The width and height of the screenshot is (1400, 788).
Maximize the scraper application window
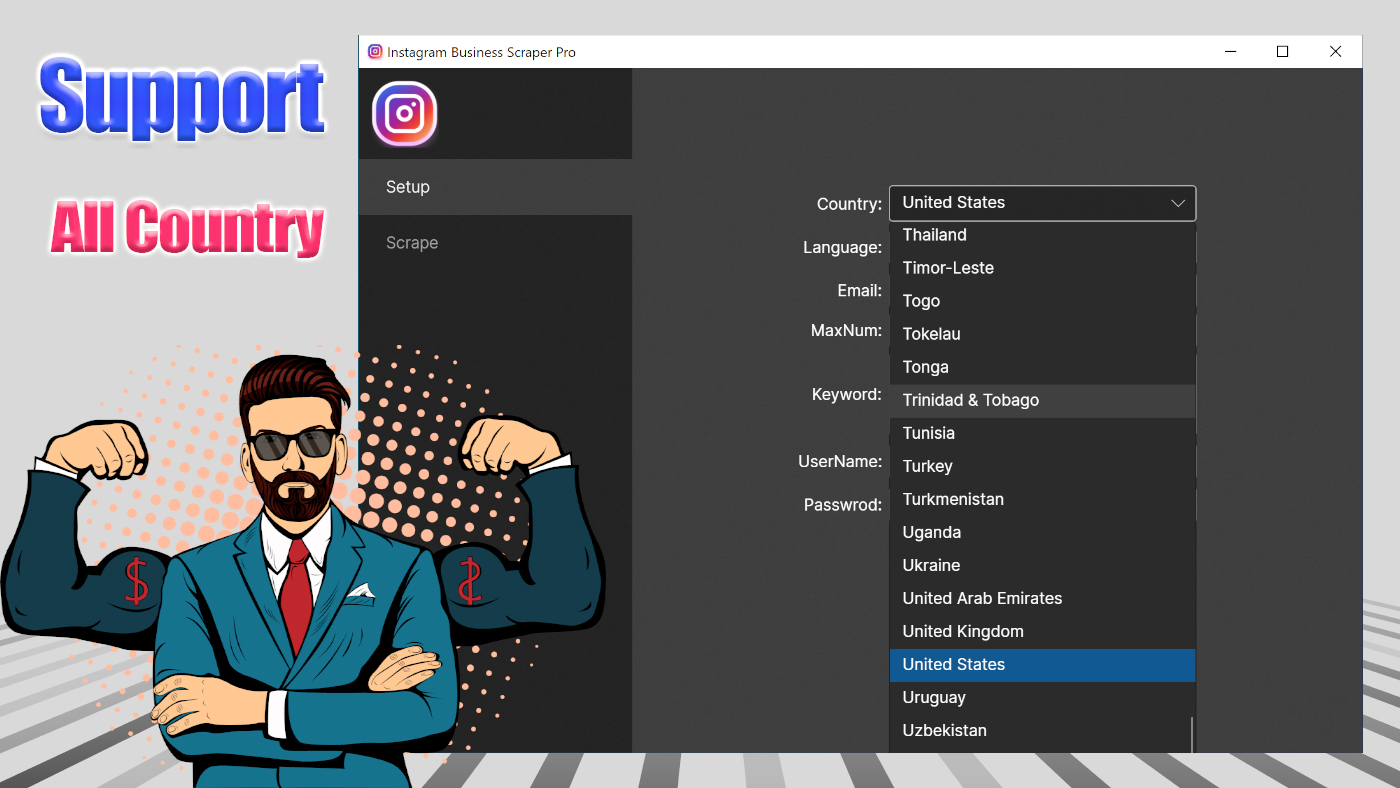coord(1283,52)
